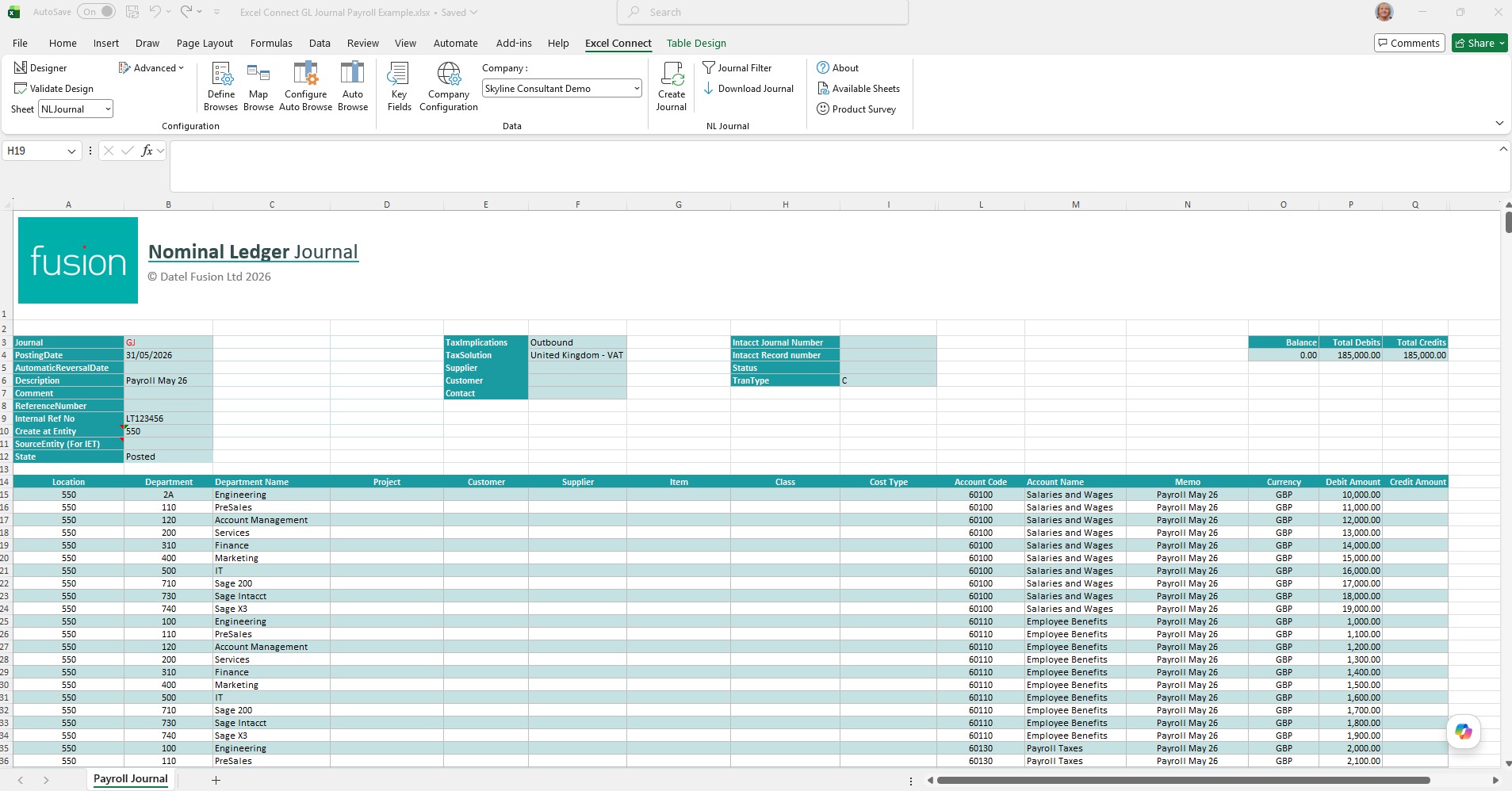The height and width of the screenshot is (791, 1512).
Task: Click the Share button
Action: coord(1475,44)
